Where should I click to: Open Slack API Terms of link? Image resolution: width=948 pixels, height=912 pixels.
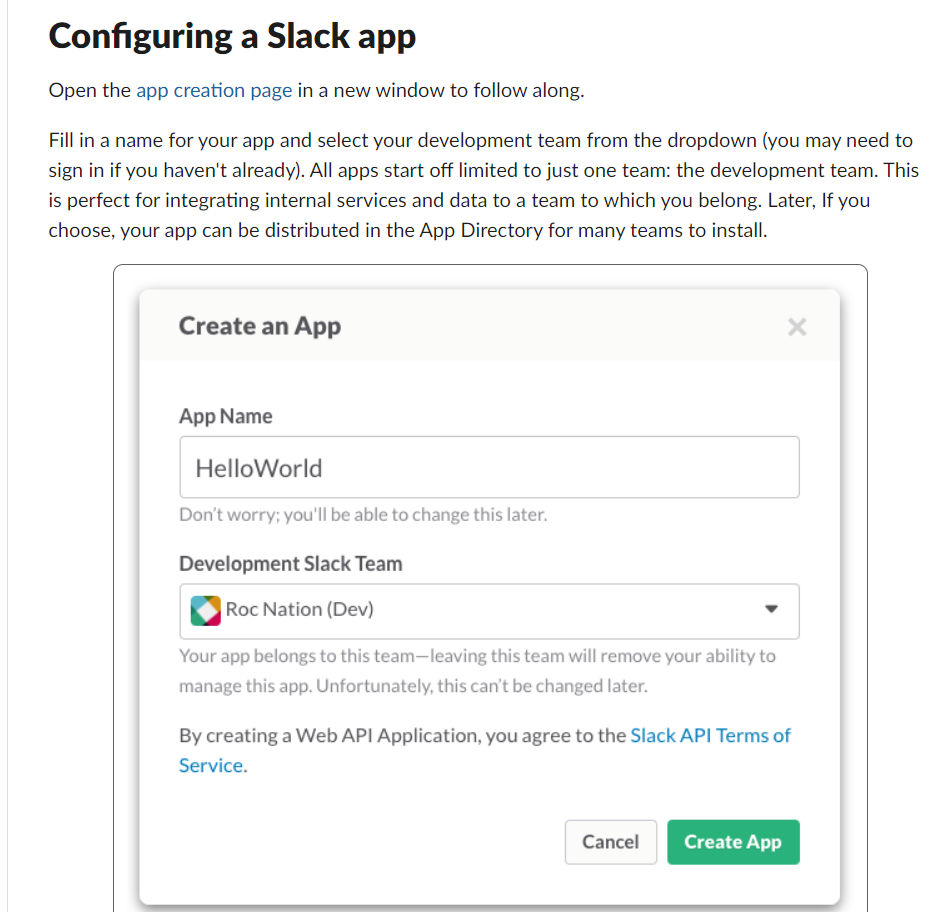click(710, 735)
